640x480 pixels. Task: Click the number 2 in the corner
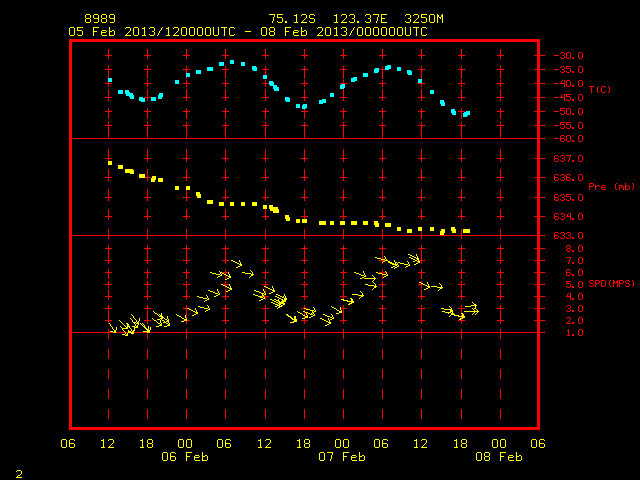click(19, 474)
